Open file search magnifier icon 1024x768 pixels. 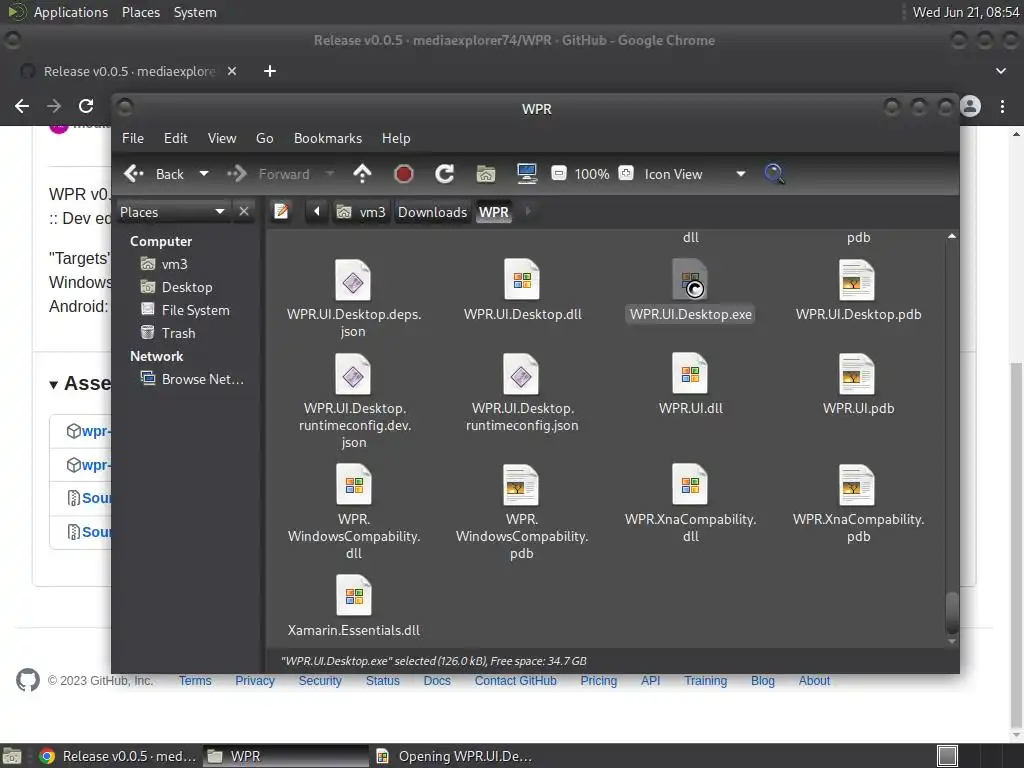coord(774,174)
